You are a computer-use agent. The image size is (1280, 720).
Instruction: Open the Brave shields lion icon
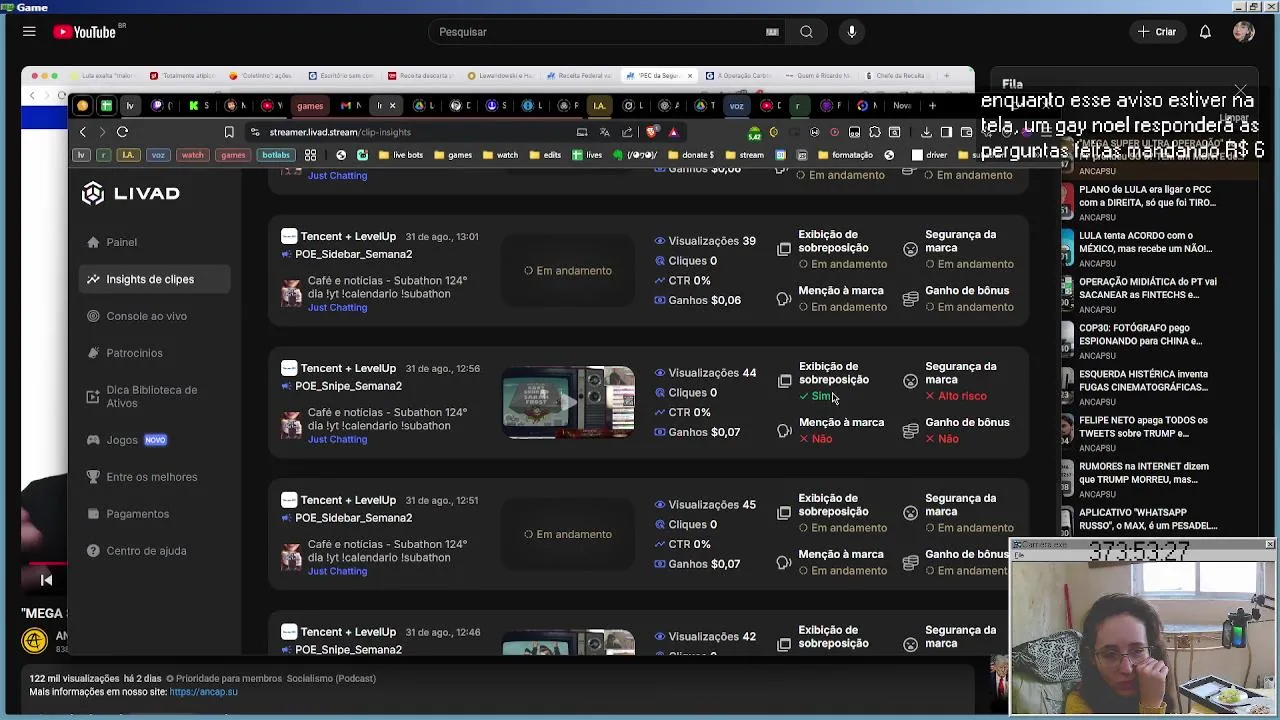(x=651, y=132)
